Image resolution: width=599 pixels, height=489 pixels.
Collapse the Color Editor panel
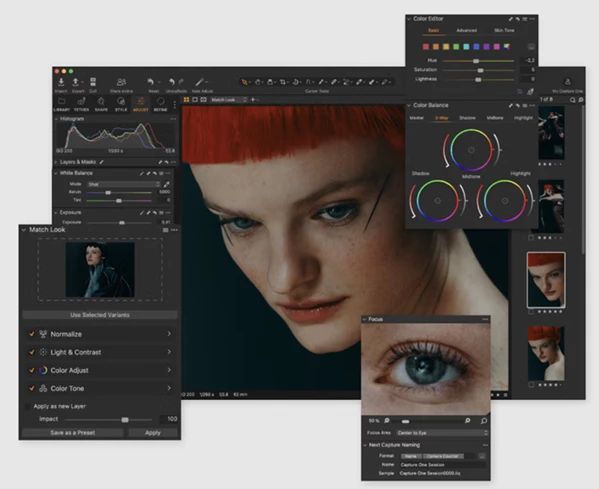point(409,19)
